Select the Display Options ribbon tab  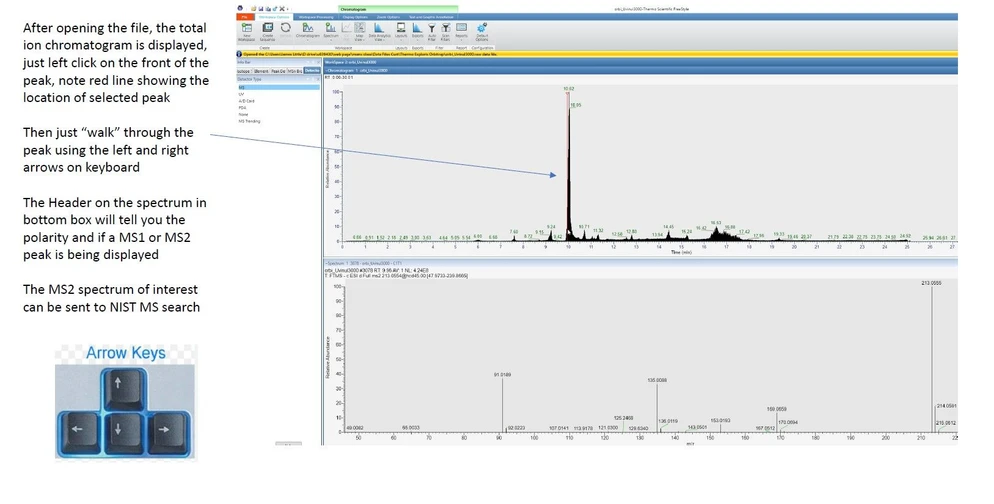355,17
